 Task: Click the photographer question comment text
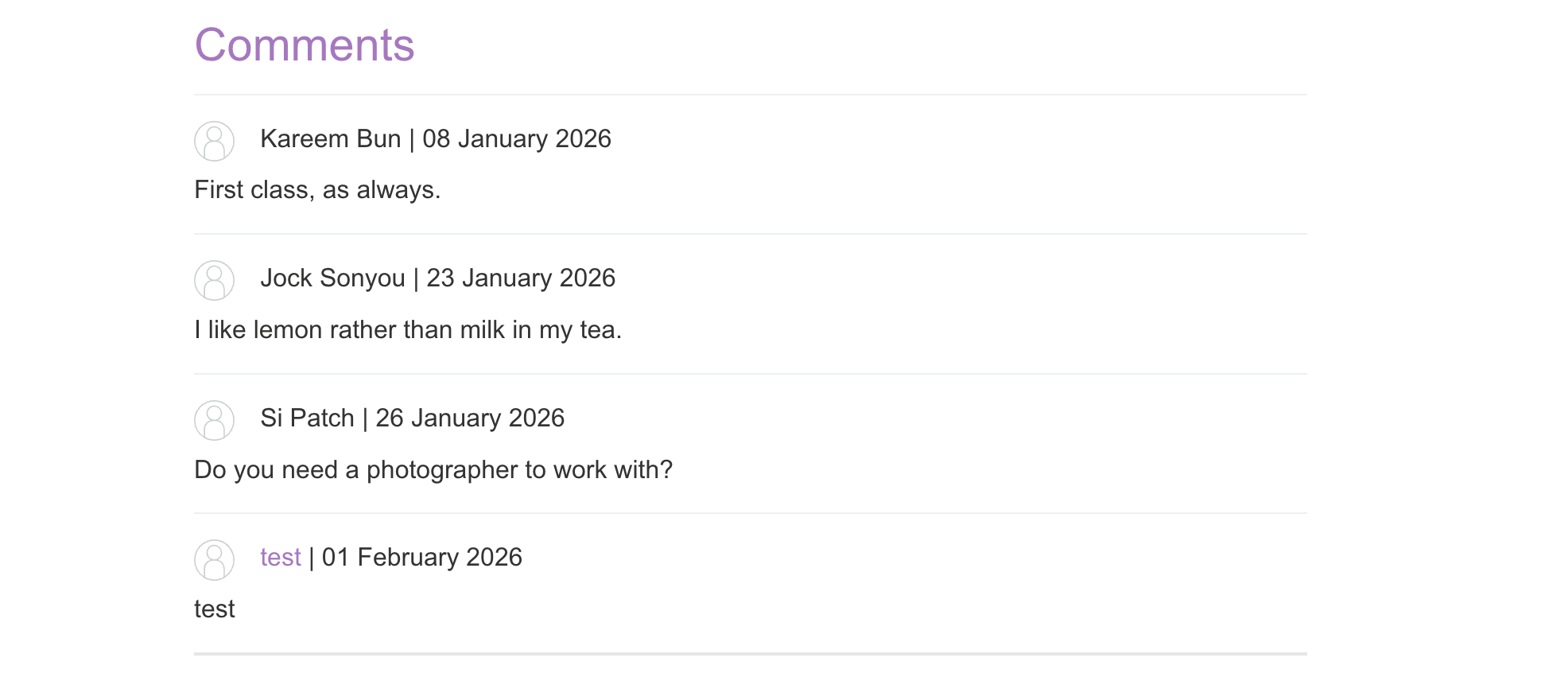point(433,469)
